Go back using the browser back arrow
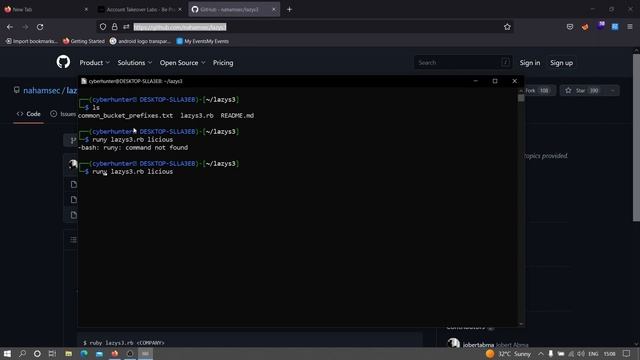The image size is (640, 360). tap(10, 27)
